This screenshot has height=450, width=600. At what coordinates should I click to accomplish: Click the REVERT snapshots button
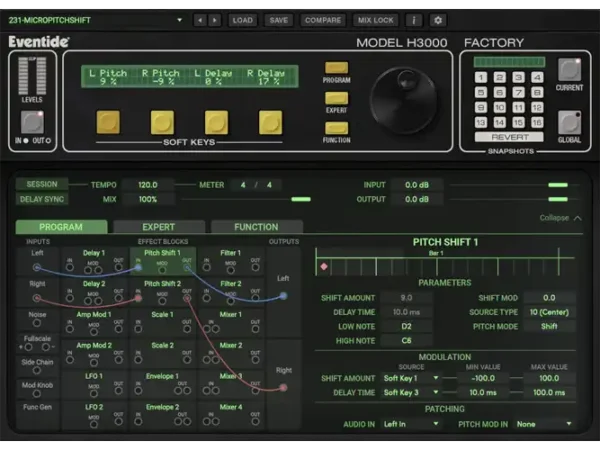coord(509,137)
